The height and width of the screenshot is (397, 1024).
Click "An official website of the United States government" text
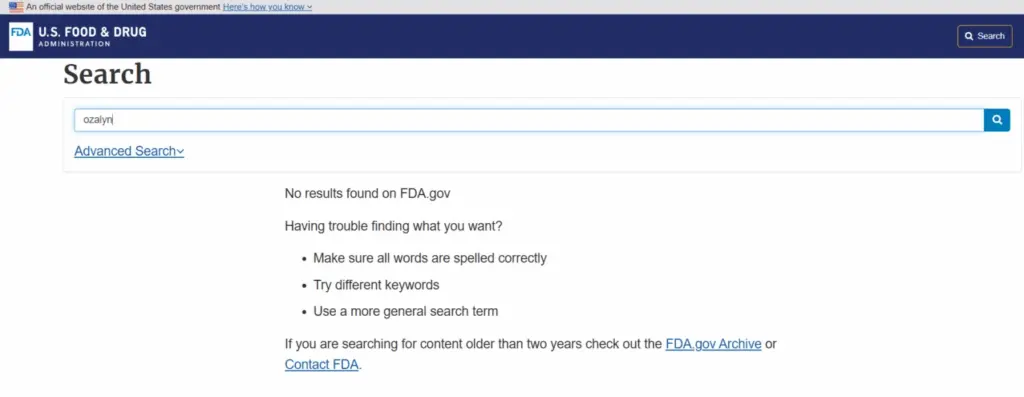pos(123,7)
